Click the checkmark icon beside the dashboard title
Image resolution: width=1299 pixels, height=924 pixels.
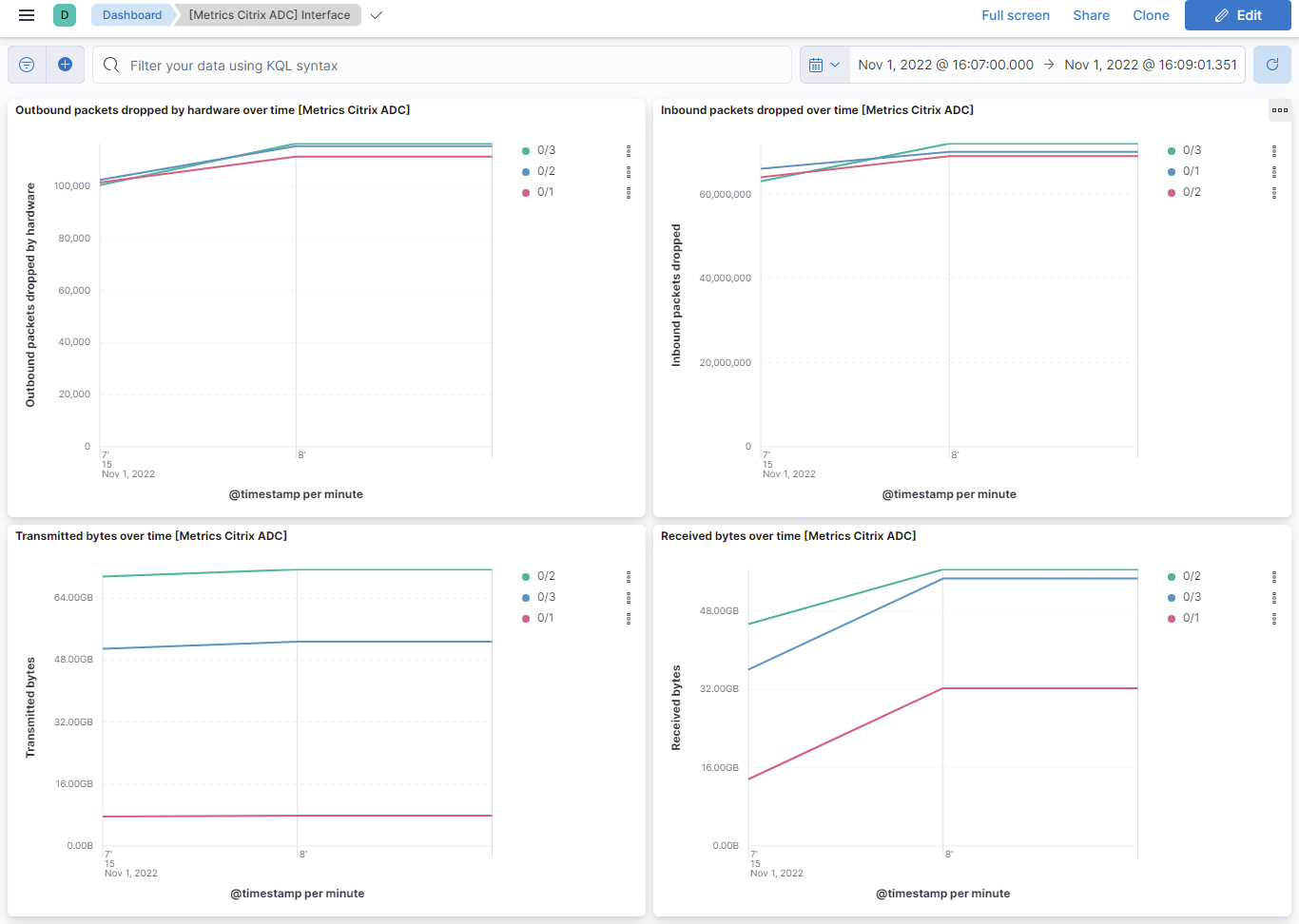tap(376, 15)
